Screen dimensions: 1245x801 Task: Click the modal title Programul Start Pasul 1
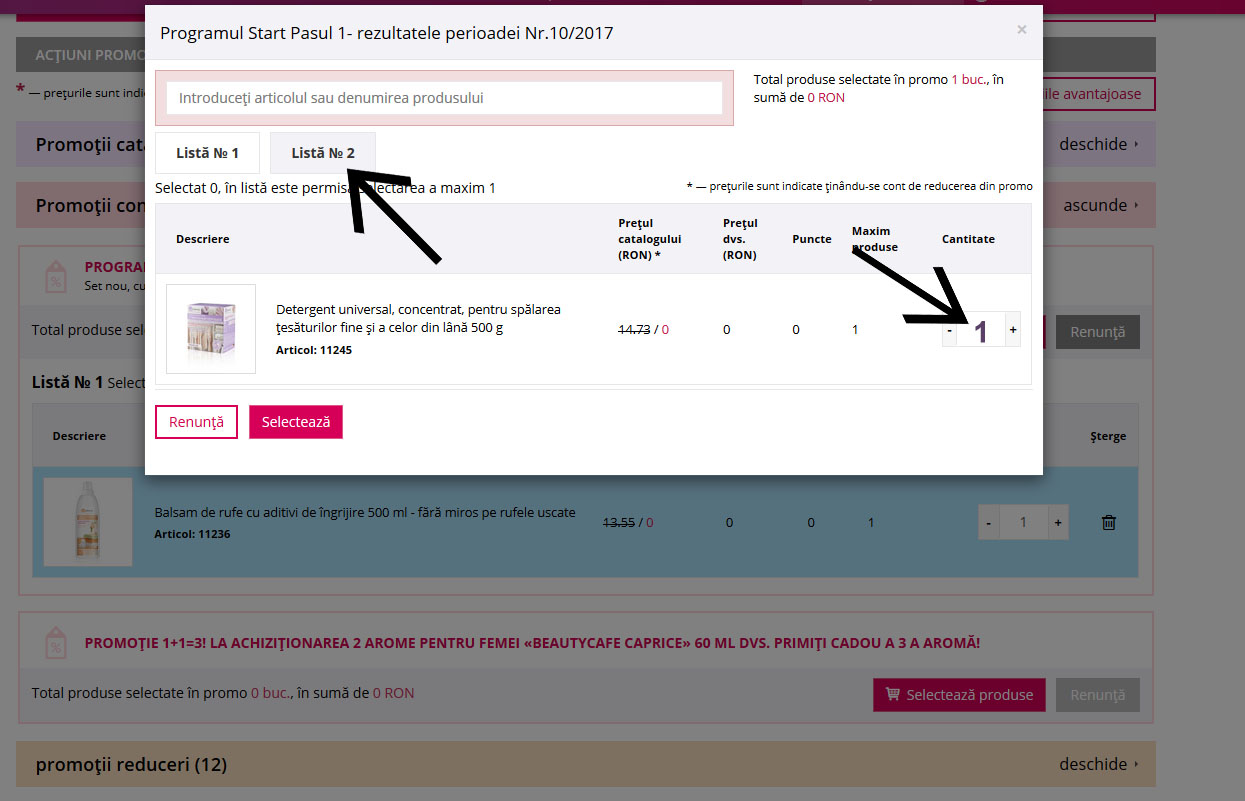387,33
